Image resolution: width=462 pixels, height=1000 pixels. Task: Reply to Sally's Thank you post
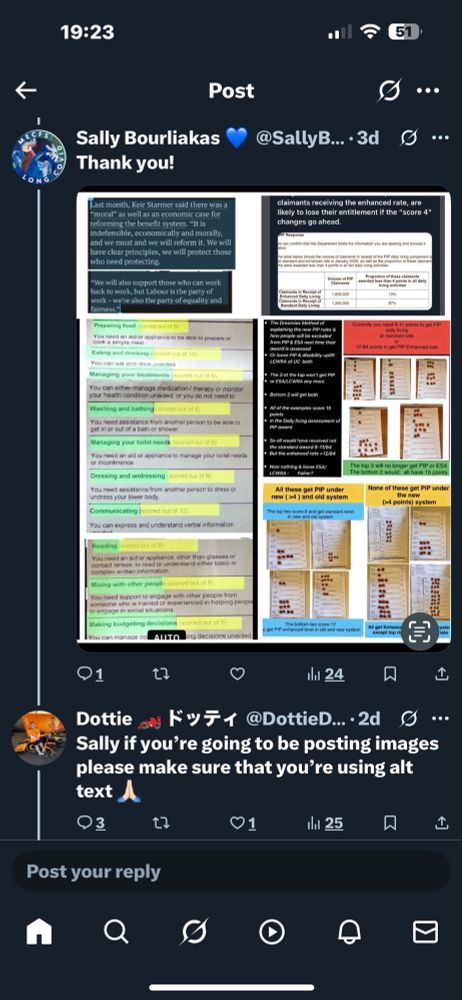(x=90, y=673)
